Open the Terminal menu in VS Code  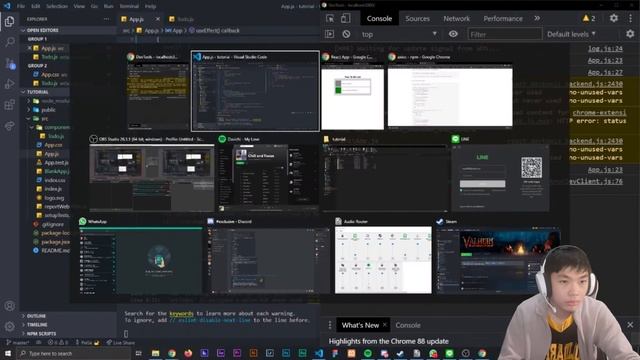pyautogui.click(x=129, y=6)
